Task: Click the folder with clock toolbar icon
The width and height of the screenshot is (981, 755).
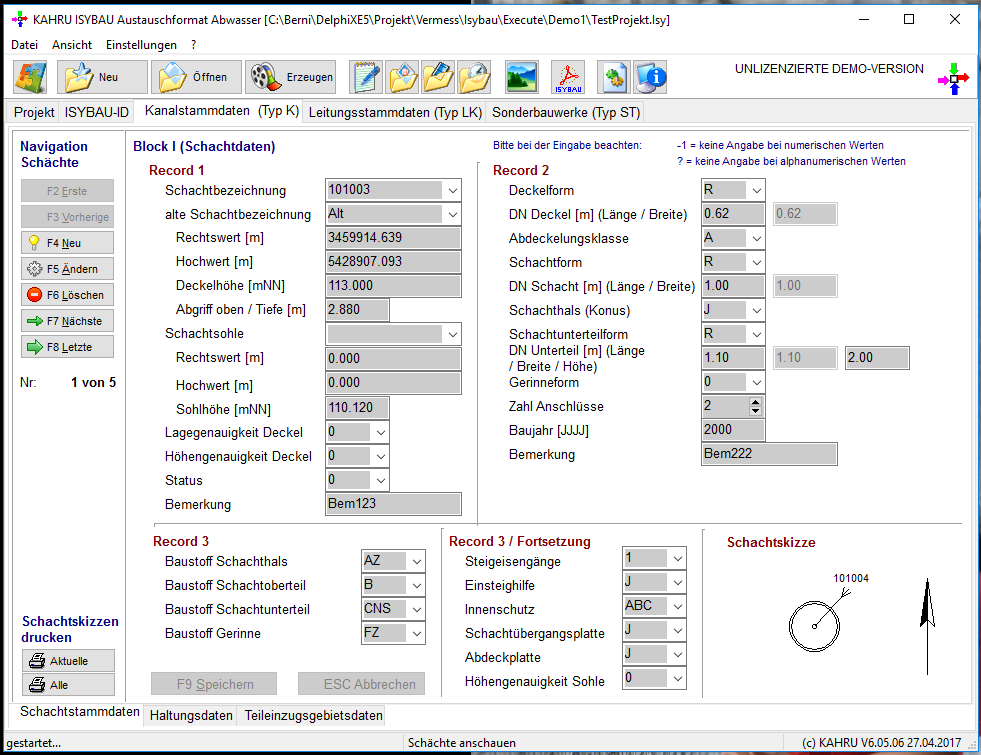Action: [x=474, y=77]
